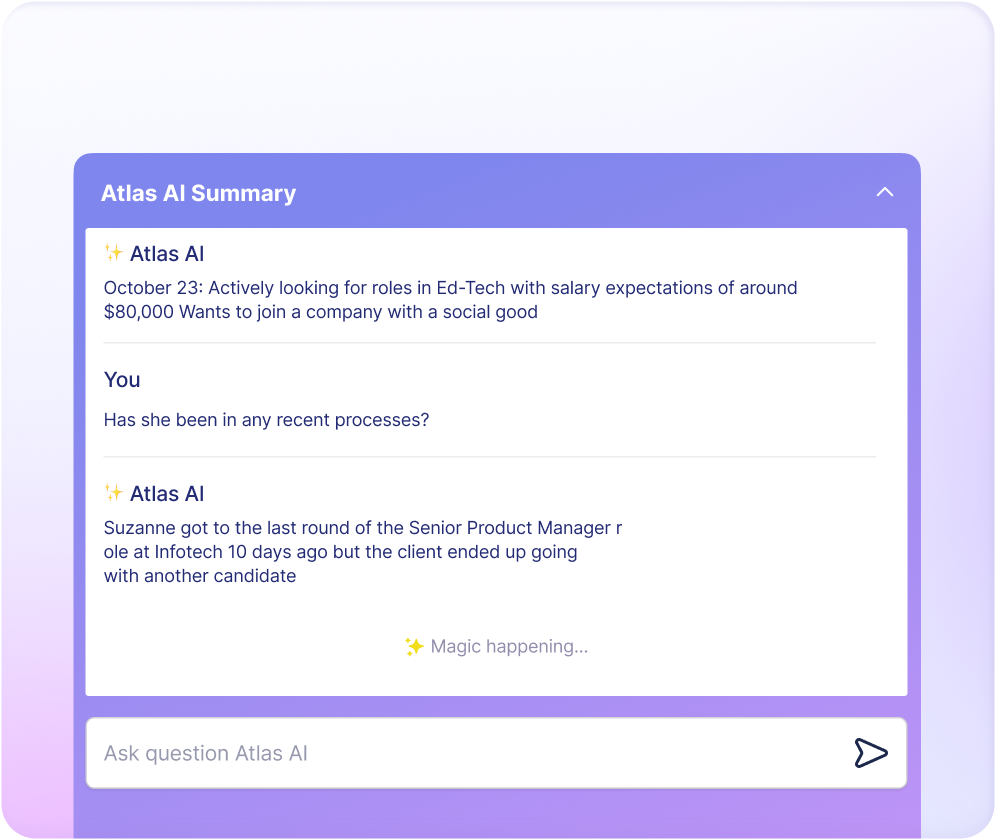
Task: Click the "$80,000" salary figure
Action: click(139, 312)
